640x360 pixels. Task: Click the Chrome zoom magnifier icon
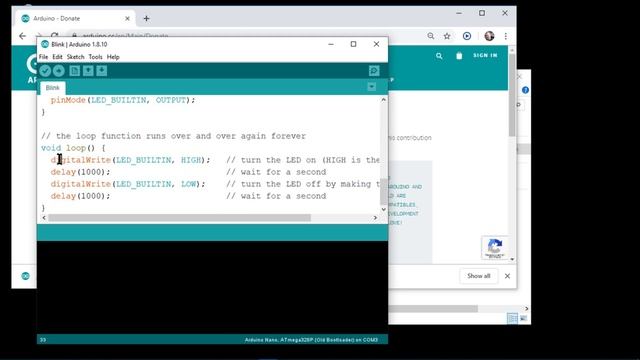pos(431,36)
